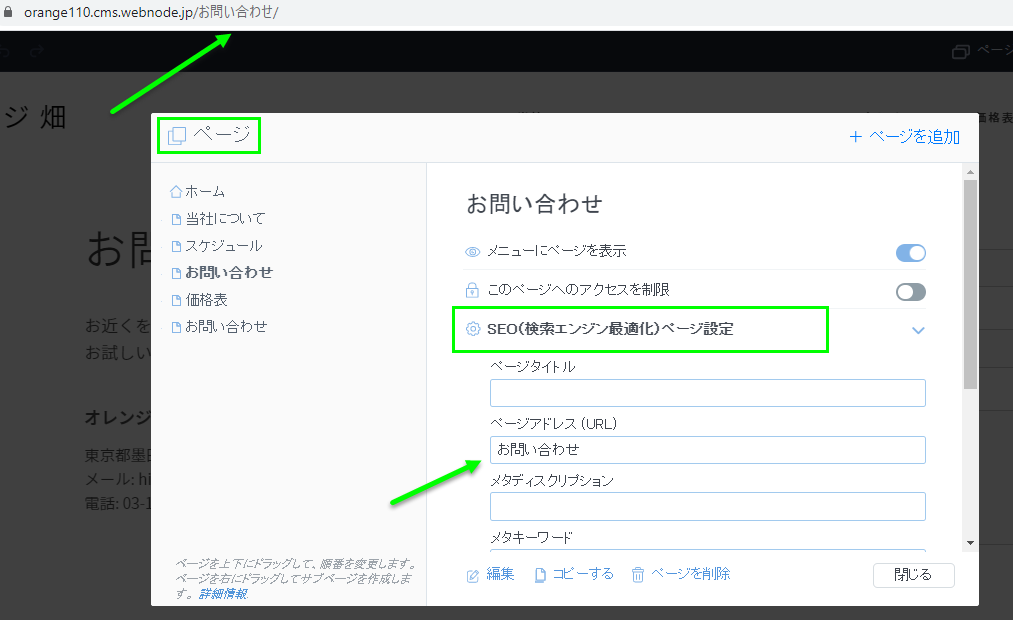This screenshot has width=1013, height=620.
Task: Click ページタイトル input field
Action: (707, 393)
